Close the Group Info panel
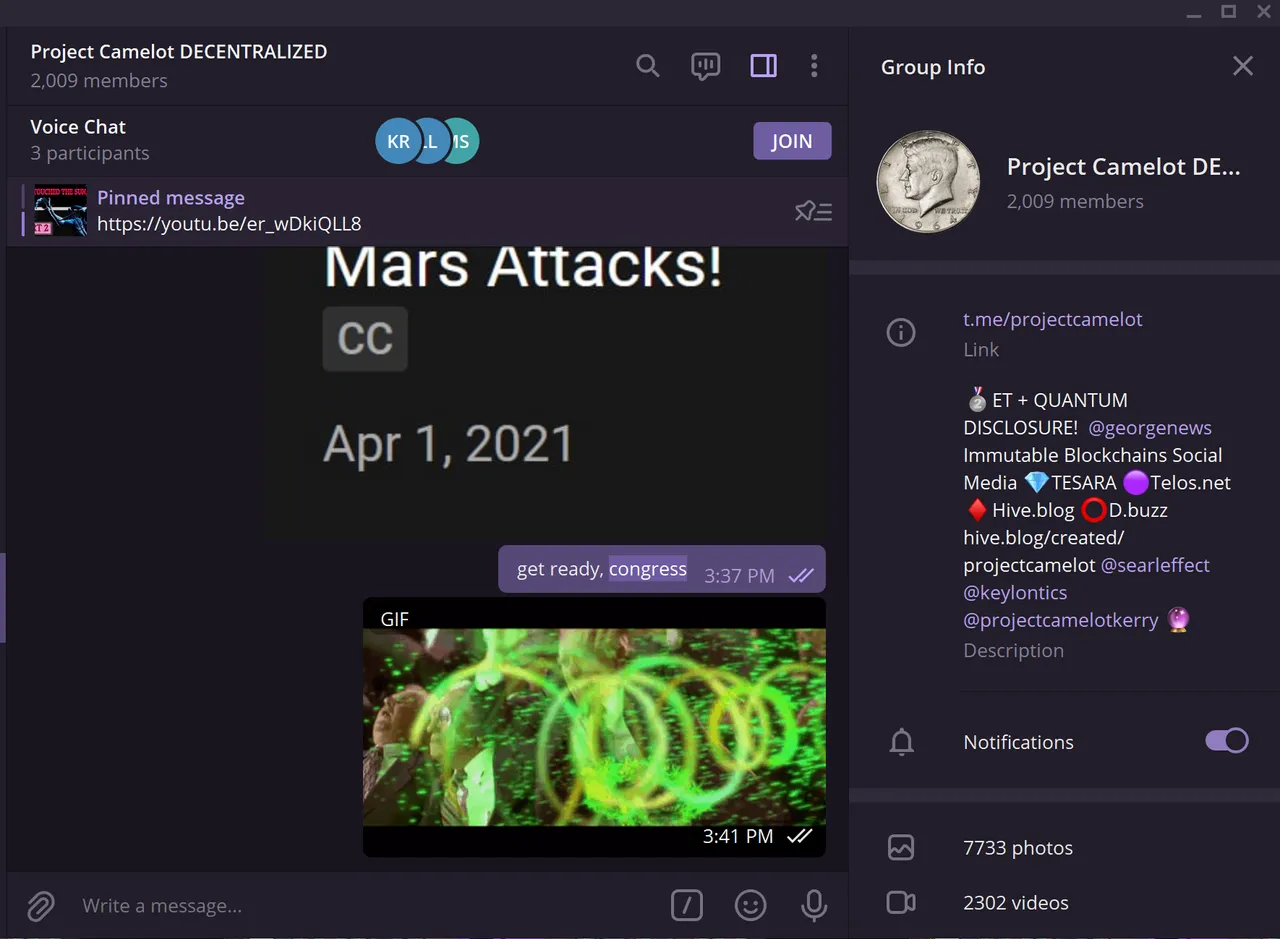This screenshot has height=939, width=1280. pyautogui.click(x=1242, y=66)
